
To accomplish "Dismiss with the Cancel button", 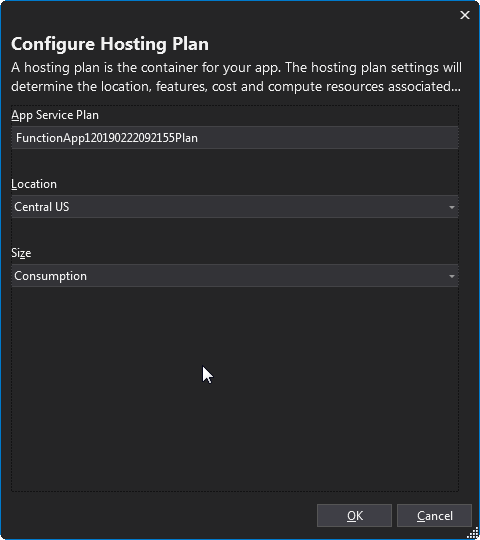I will point(434,516).
